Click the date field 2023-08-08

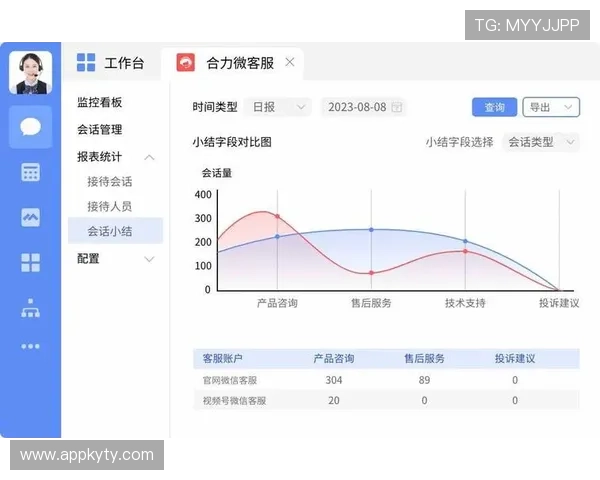[x=364, y=107]
